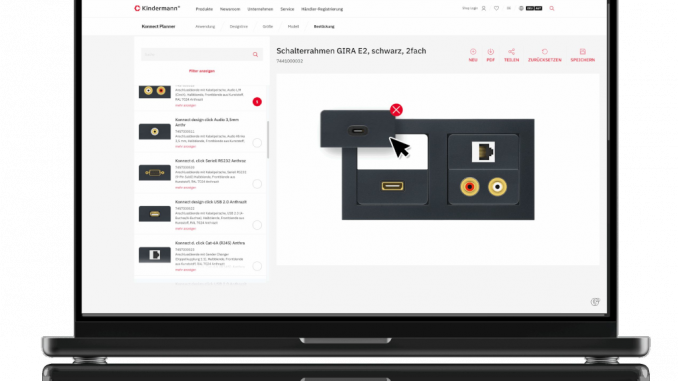Click 'mehr anzeigen' under Cinch audio module
Screen dimensions: 678x381
[185, 106]
